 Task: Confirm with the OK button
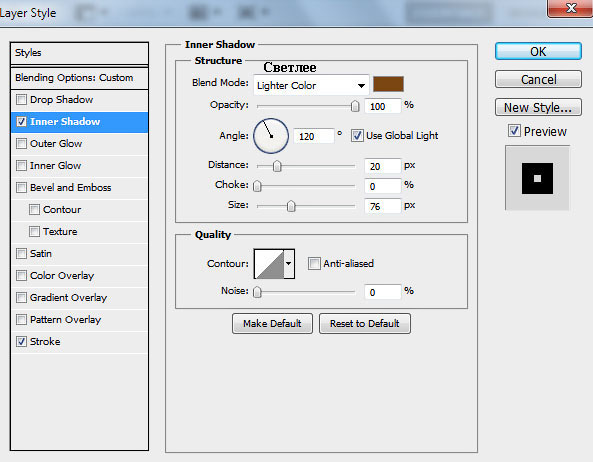538,51
